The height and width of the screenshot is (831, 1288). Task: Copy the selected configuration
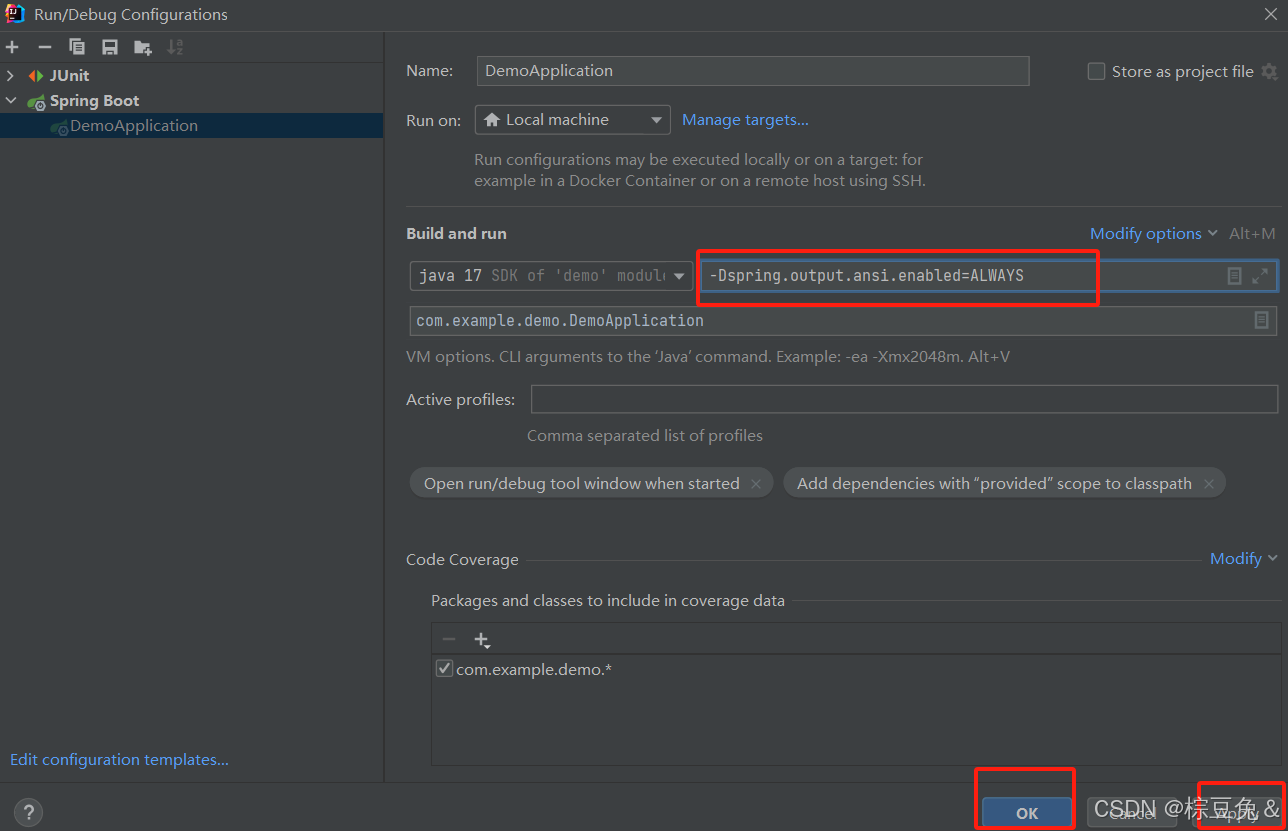[77, 47]
